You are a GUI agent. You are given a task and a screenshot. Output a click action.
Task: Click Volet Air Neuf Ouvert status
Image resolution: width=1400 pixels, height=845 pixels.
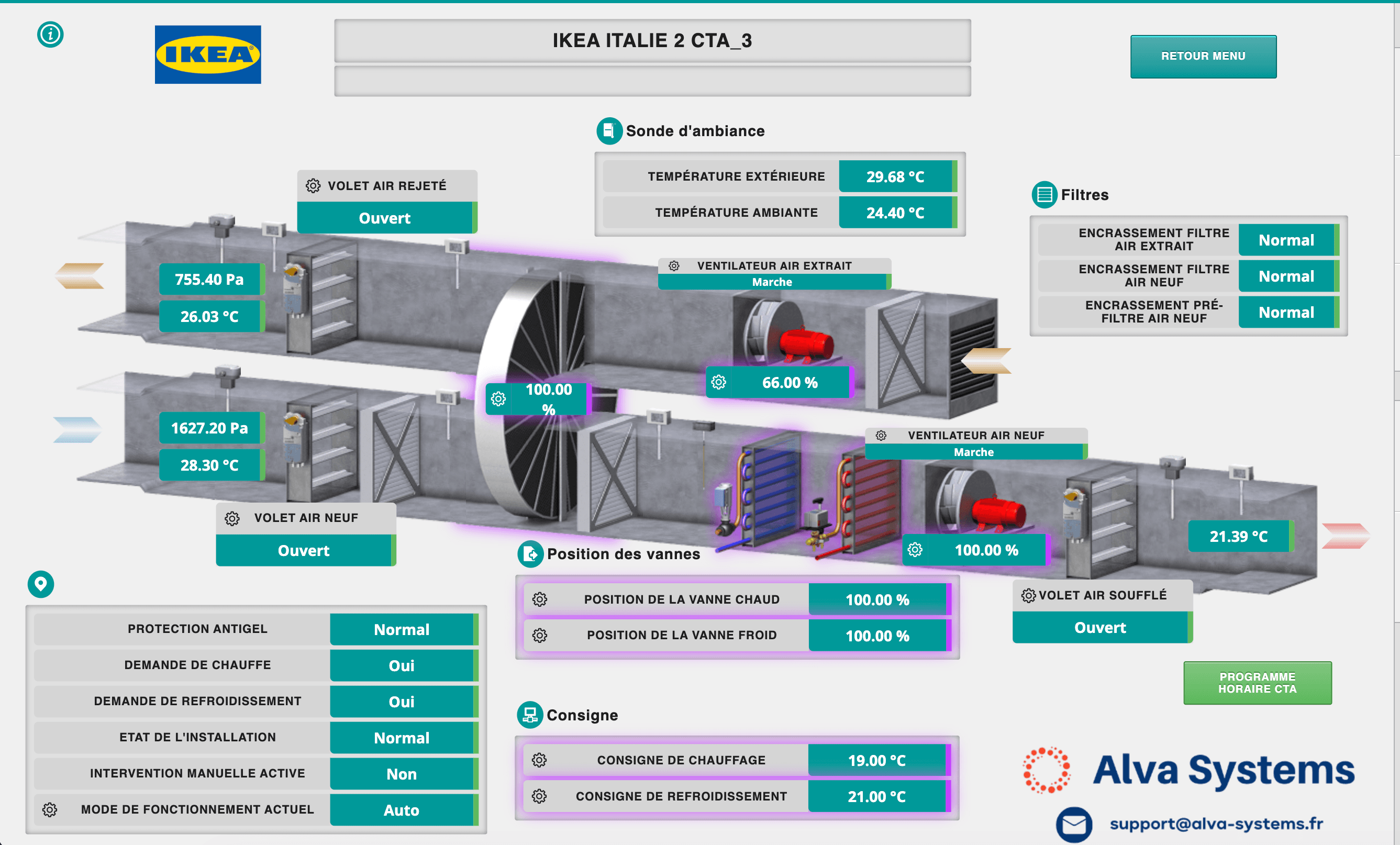(x=306, y=550)
